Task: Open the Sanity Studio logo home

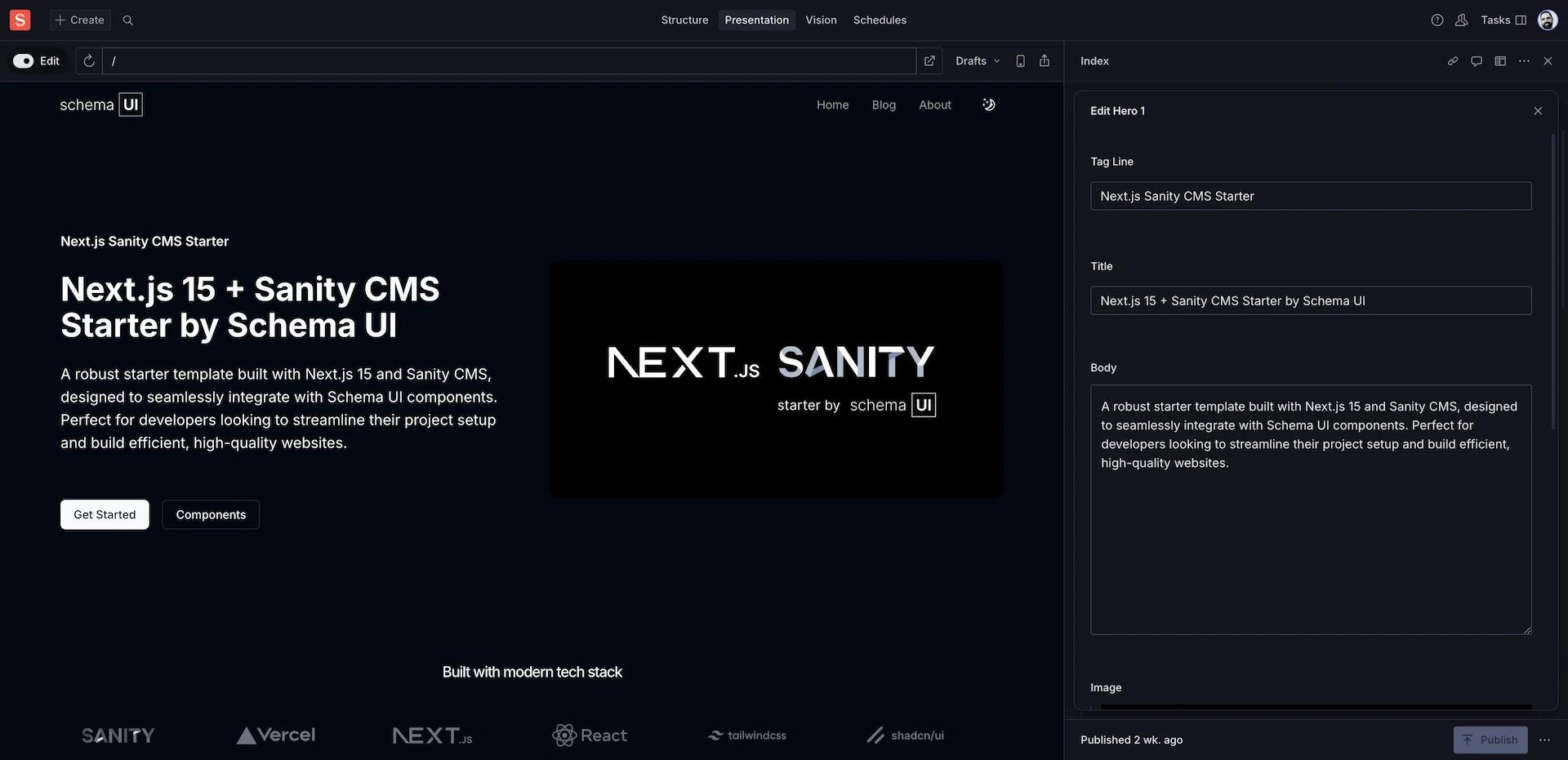Action: click(x=20, y=20)
